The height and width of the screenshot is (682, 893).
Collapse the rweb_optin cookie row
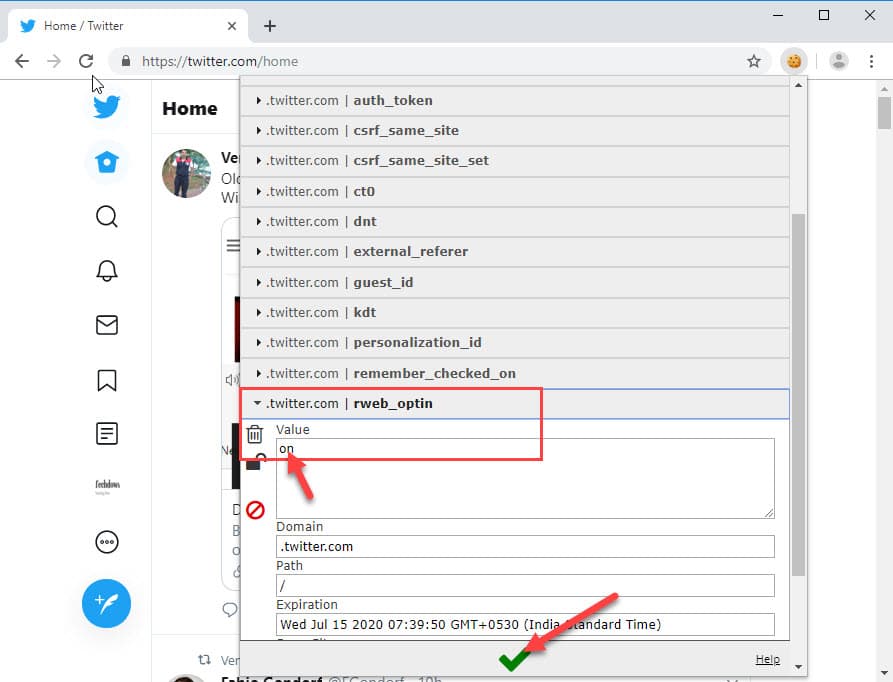tap(515, 404)
